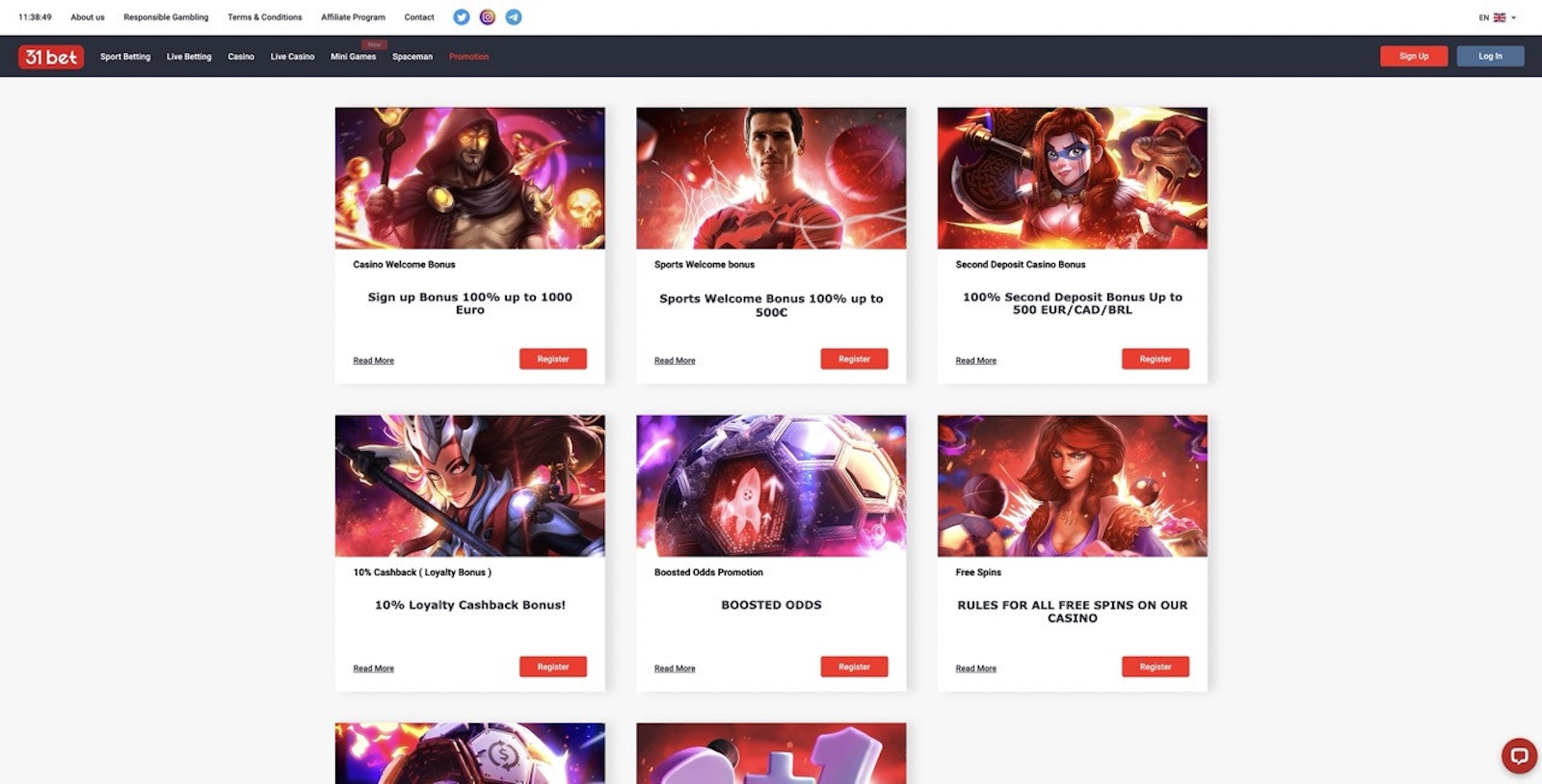1542x784 pixels.
Task: Go to Sport Betting in navigation
Action: [x=125, y=57]
